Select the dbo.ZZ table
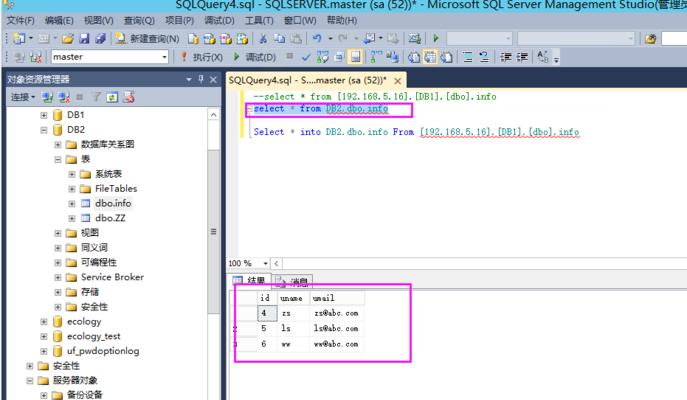687x400 pixels. point(110,218)
